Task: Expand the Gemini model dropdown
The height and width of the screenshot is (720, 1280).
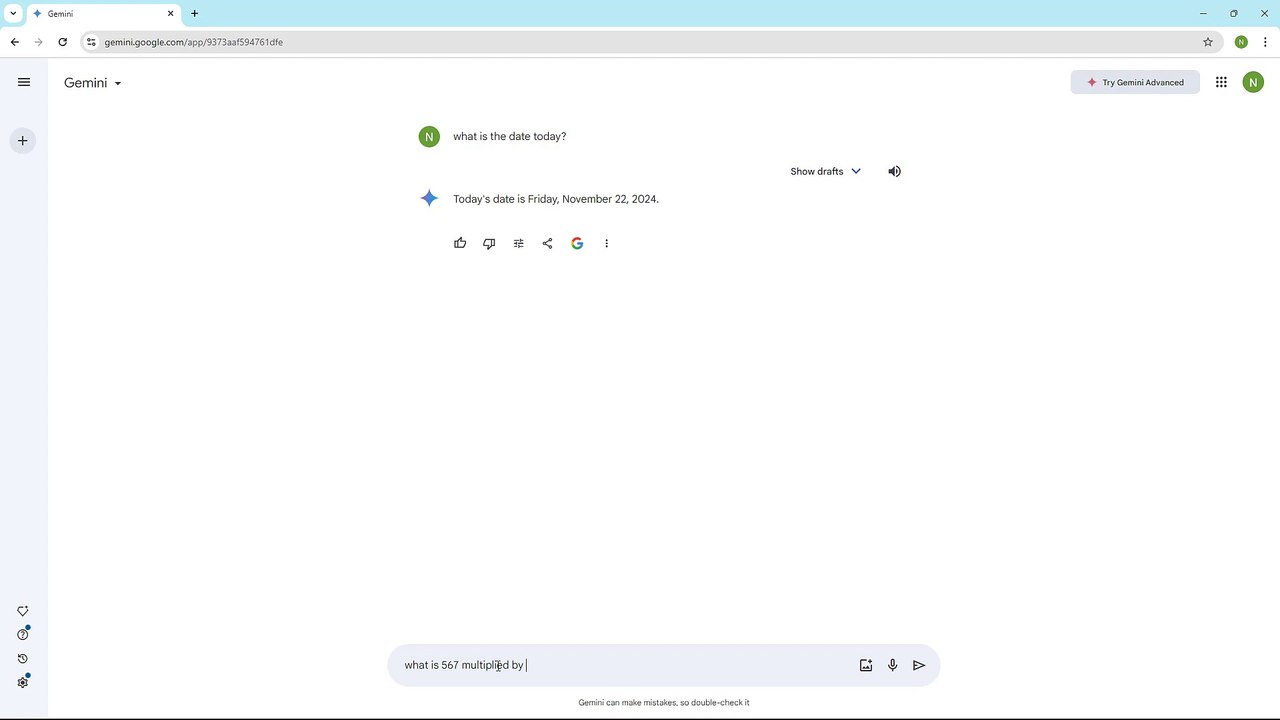Action: [93, 83]
